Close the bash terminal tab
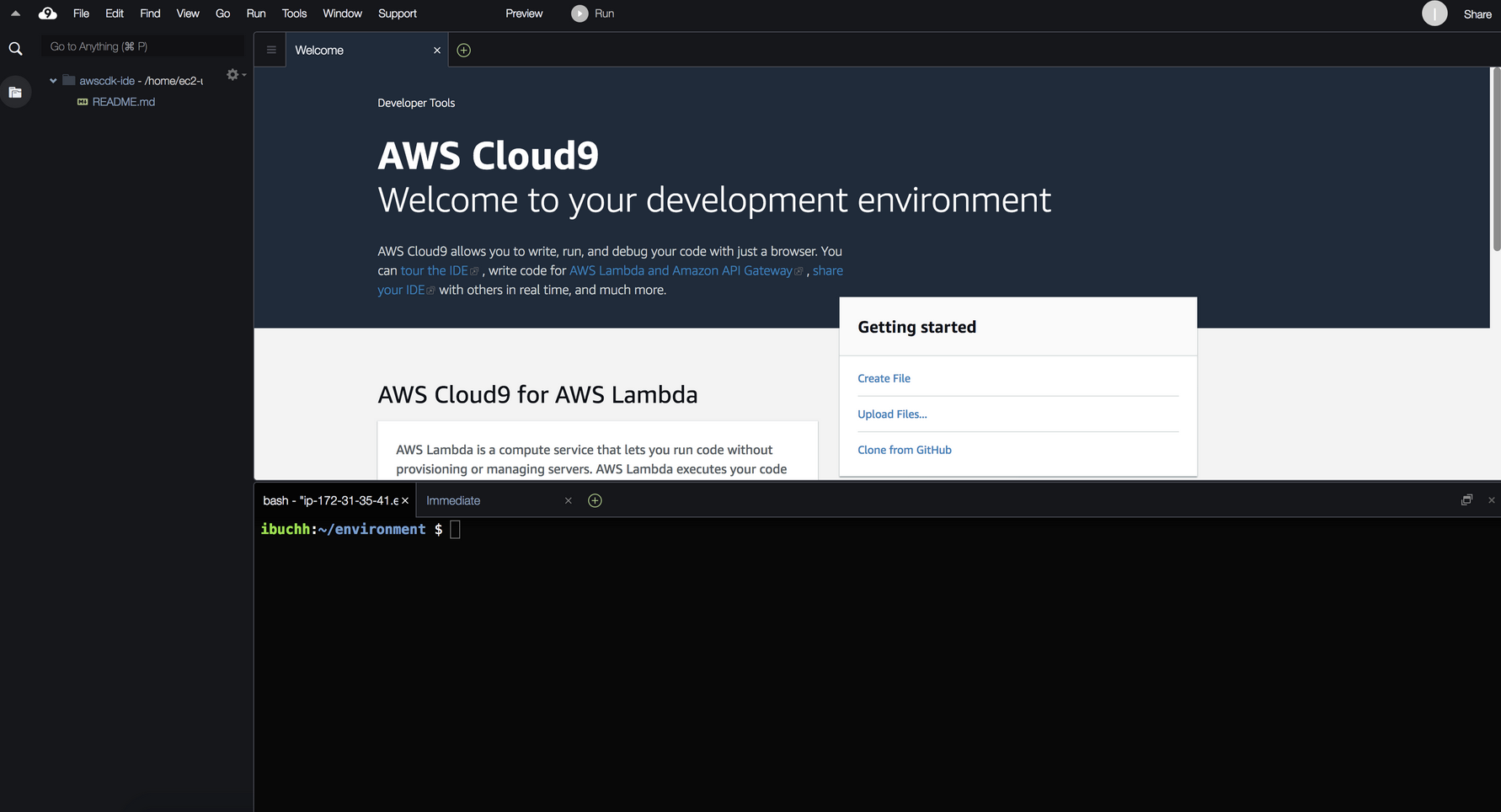 click(405, 500)
